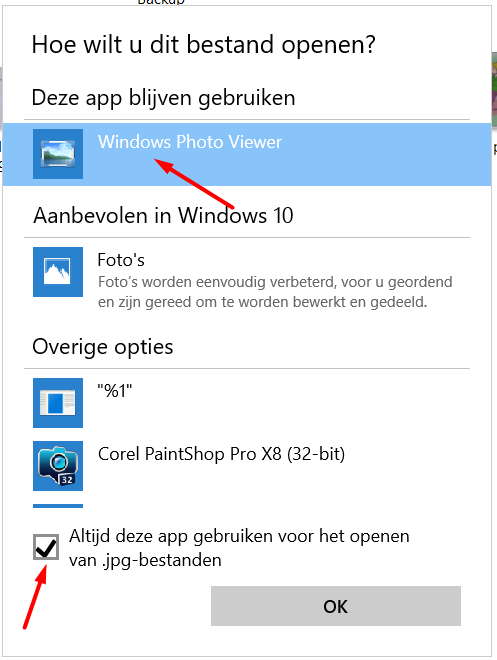
Task: Click the .jpg-bestanden text line
Action: (145, 560)
